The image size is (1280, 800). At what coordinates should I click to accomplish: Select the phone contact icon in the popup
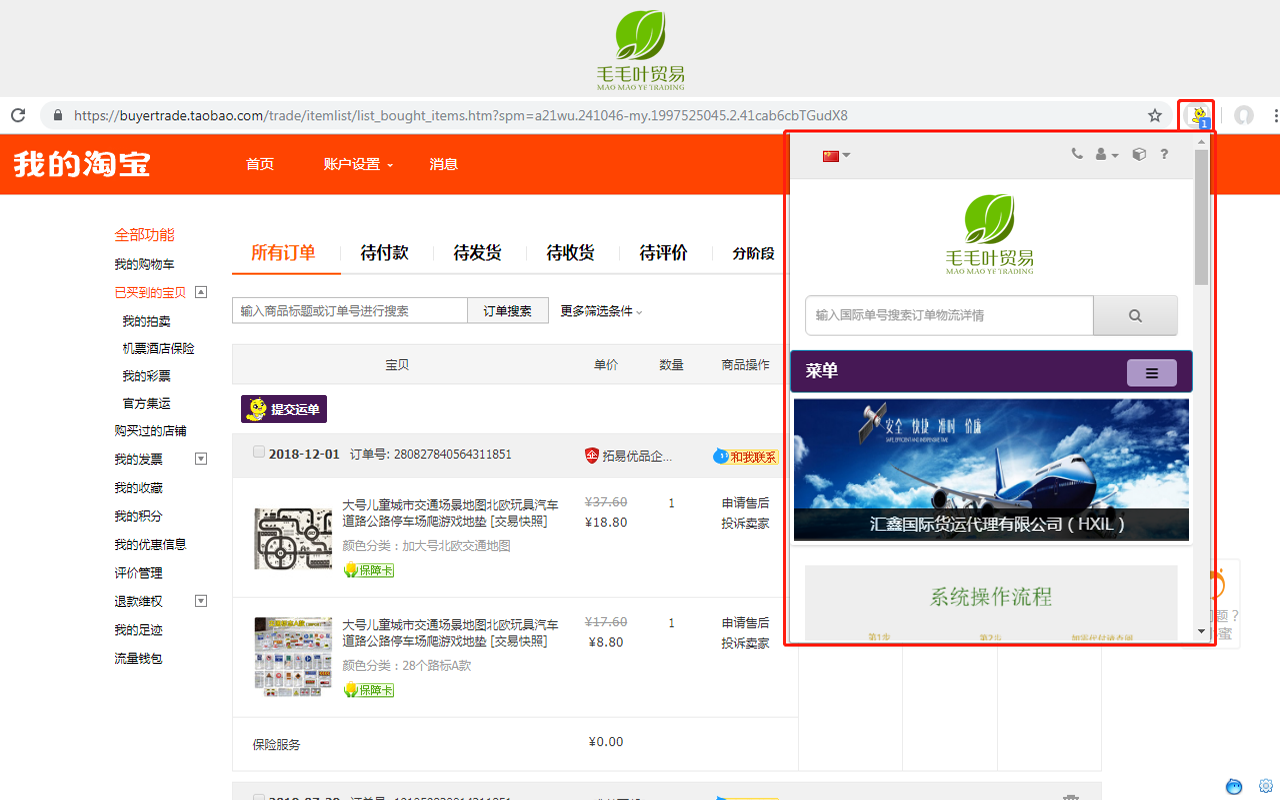(x=1077, y=155)
